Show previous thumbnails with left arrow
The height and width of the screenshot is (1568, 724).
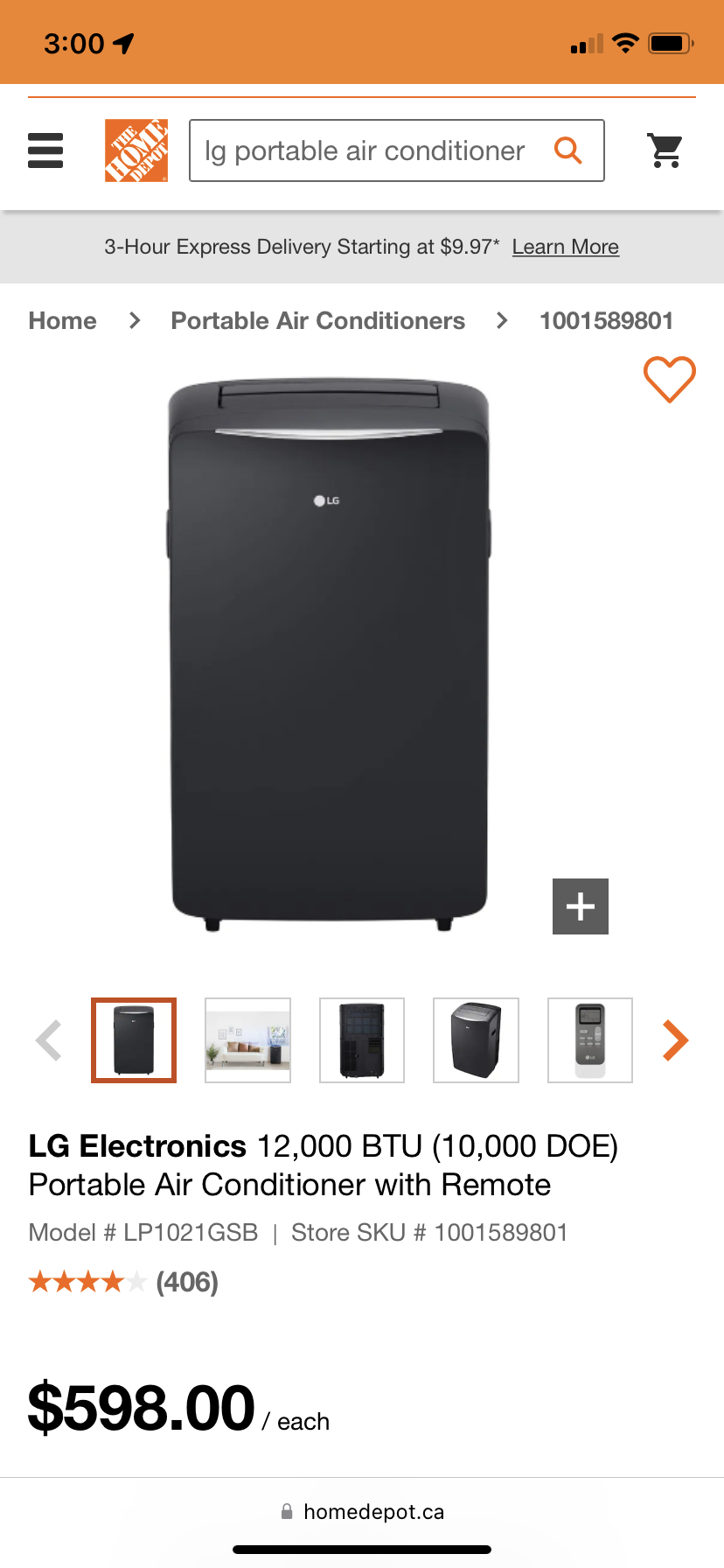point(49,1040)
